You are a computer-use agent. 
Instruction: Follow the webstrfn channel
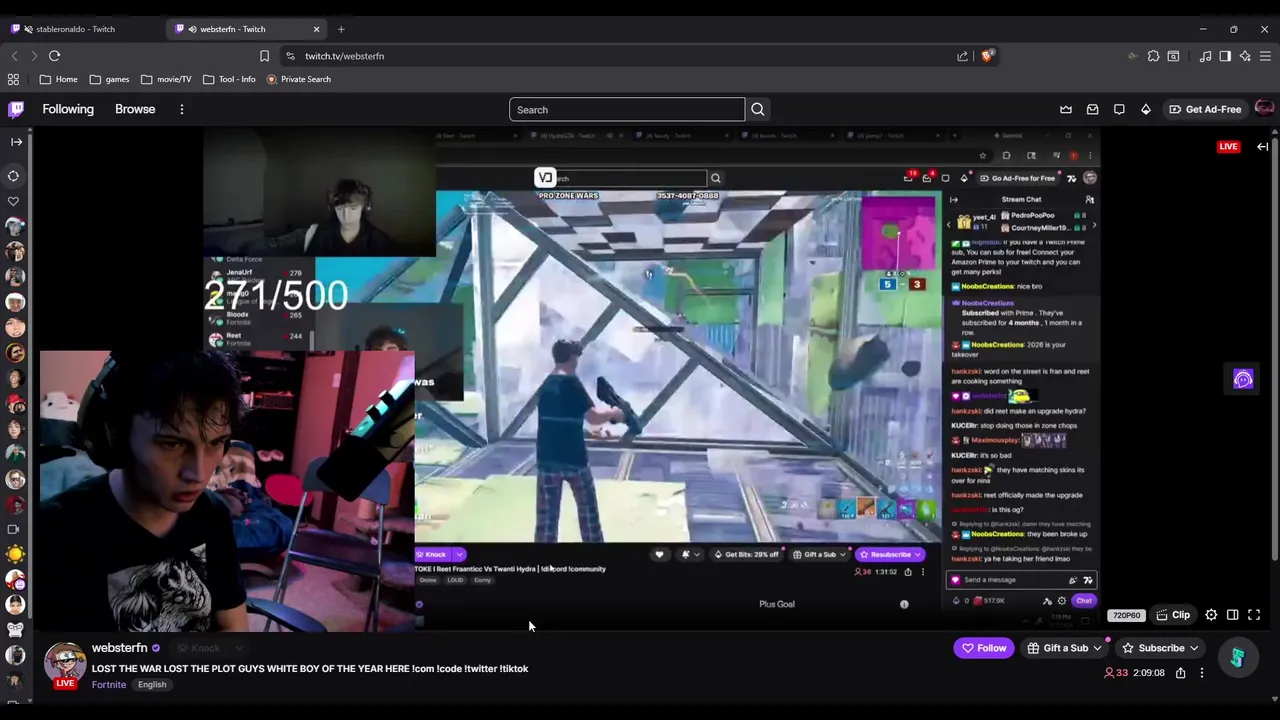coord(984,648)
